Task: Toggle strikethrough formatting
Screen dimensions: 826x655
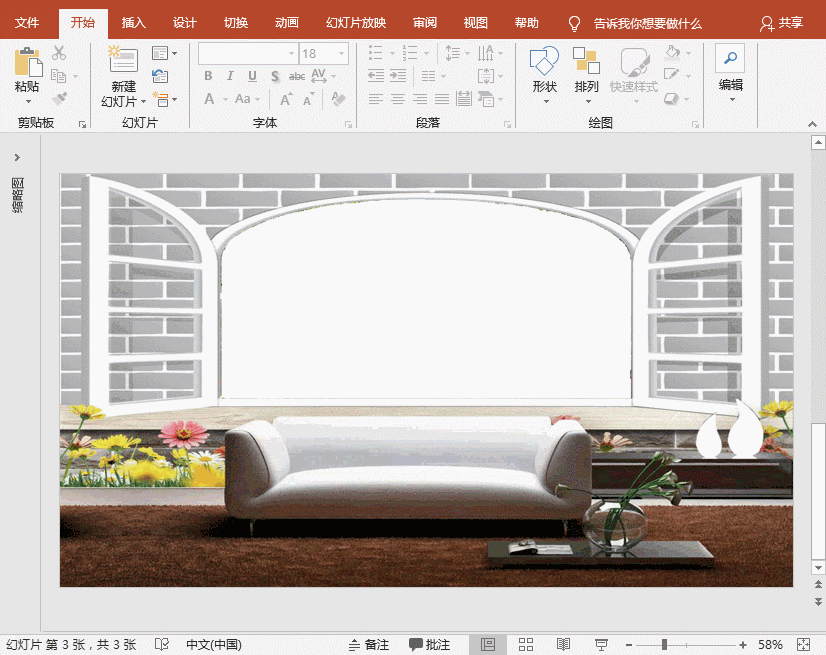Action: pos(297,76)
